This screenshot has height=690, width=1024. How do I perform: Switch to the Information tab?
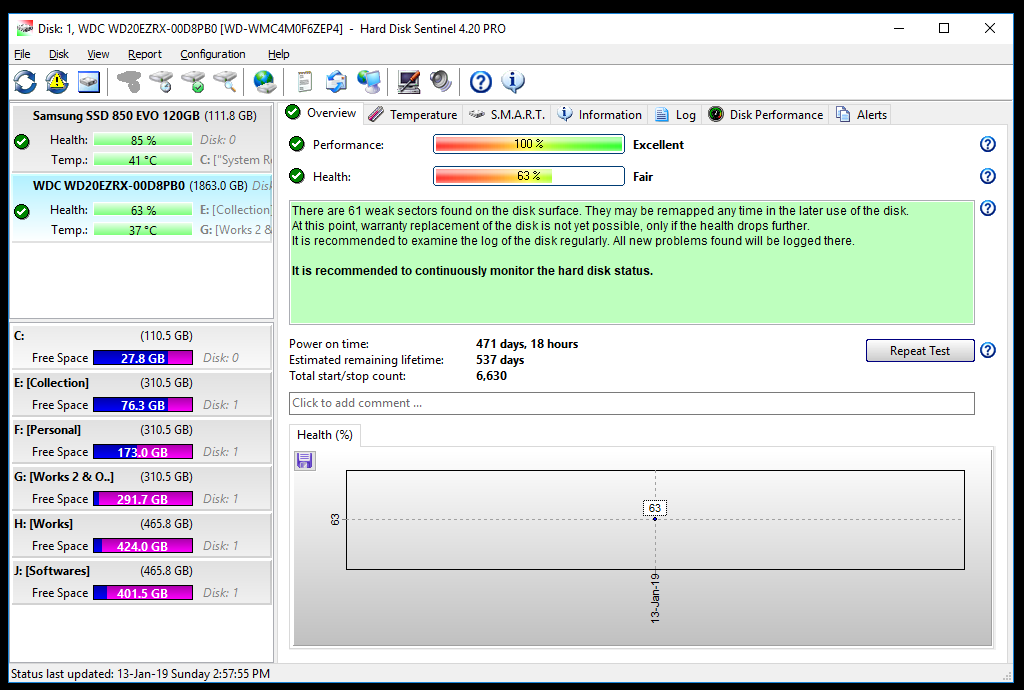[600, 115]
